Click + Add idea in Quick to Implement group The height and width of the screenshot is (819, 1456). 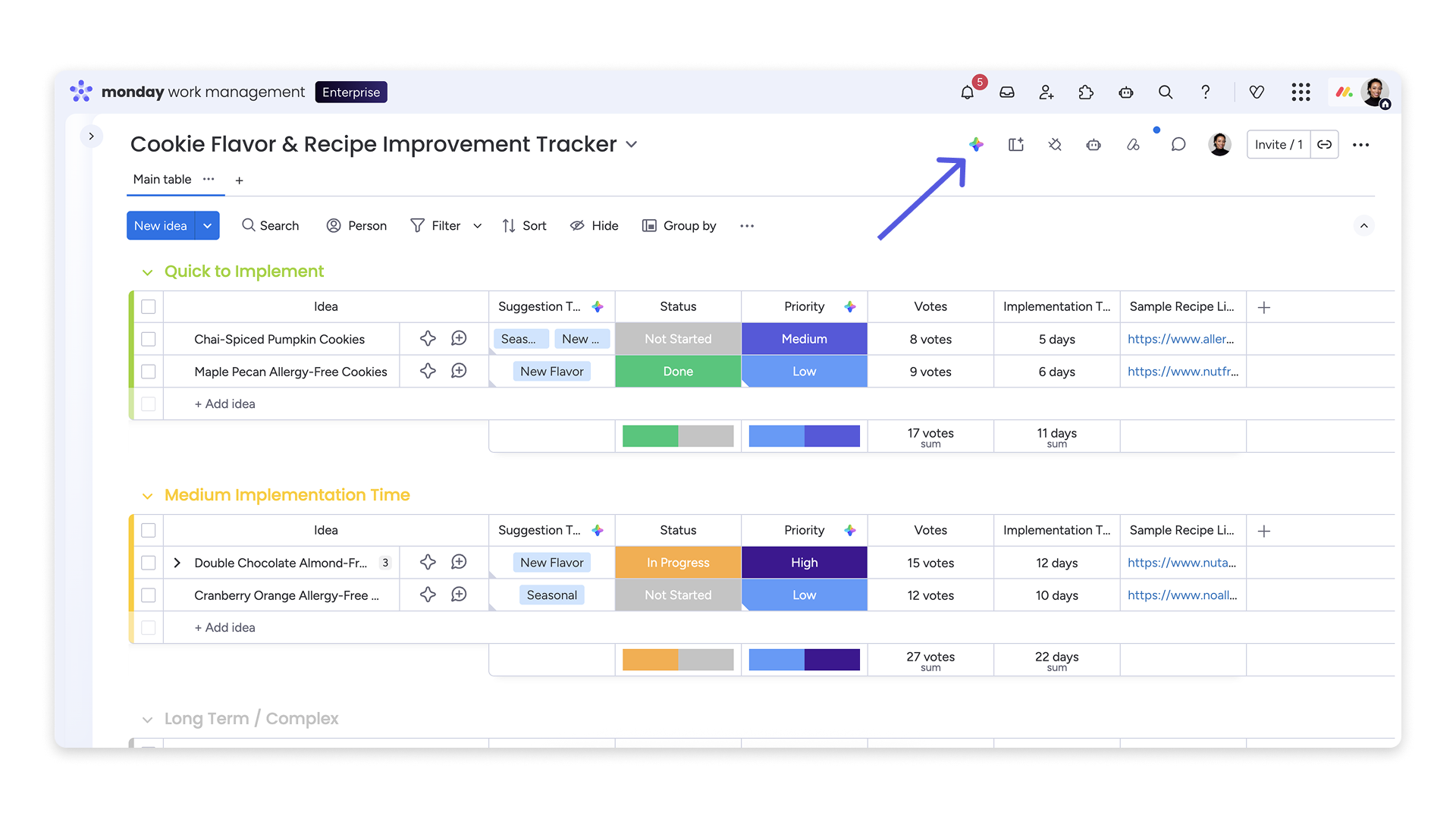point(224,403)
